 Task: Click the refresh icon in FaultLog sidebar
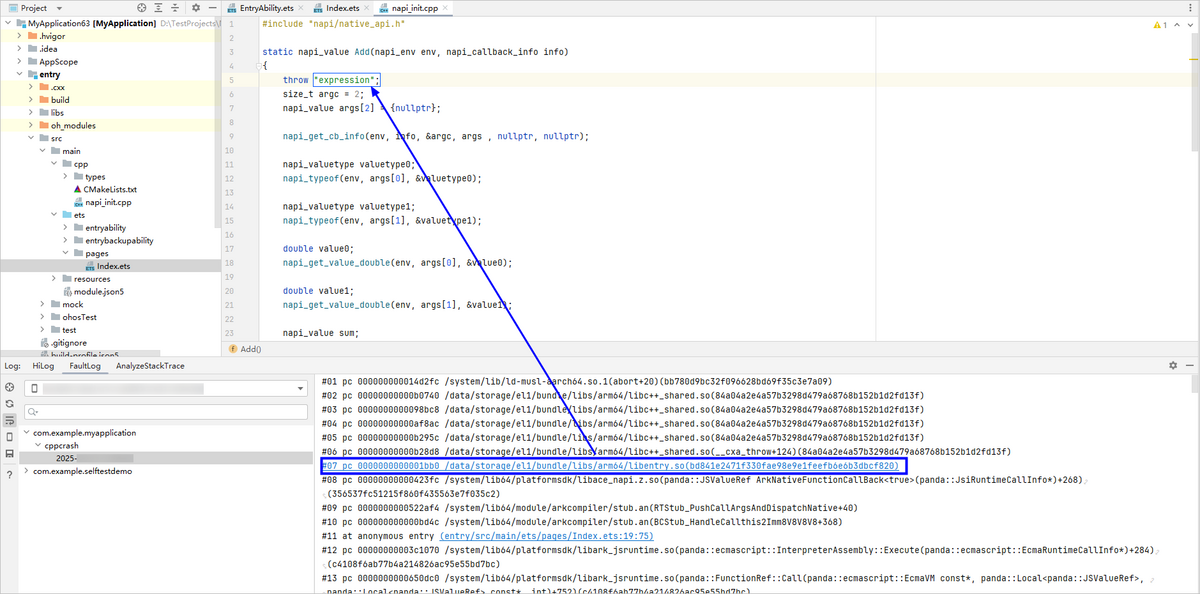(9, 403)
